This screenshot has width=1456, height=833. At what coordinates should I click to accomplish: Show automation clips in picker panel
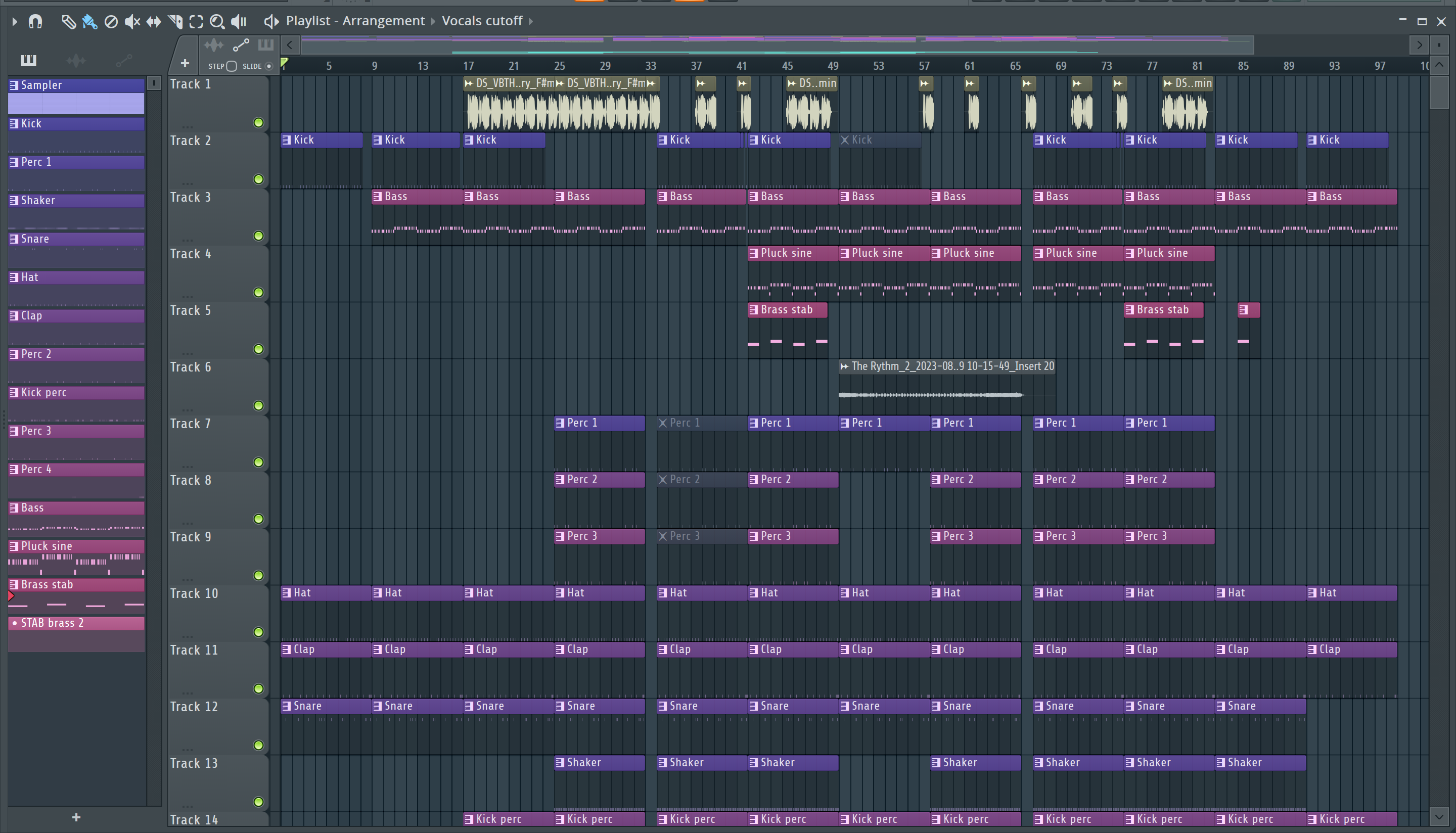click(123, 60)
